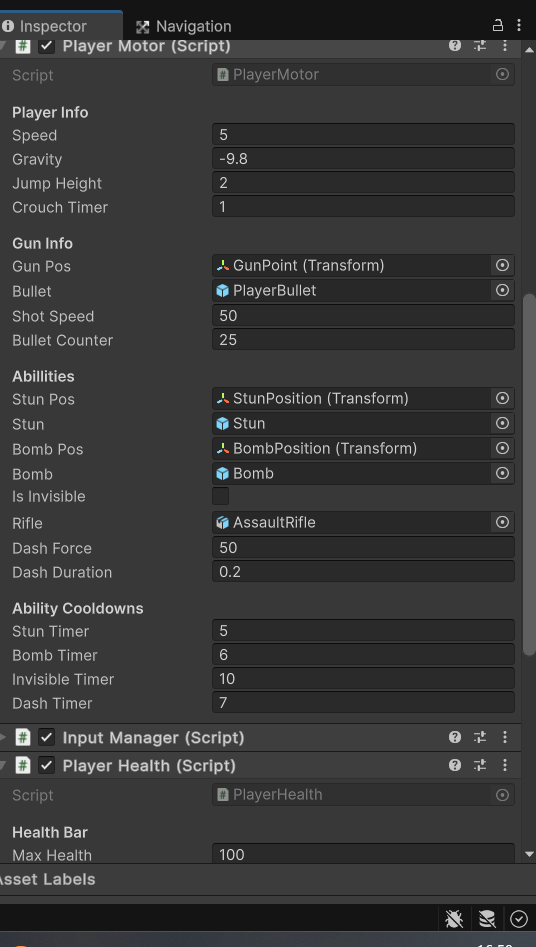
Task: Expand the Input Manager component foldout
Action: [x=3, y=737]
